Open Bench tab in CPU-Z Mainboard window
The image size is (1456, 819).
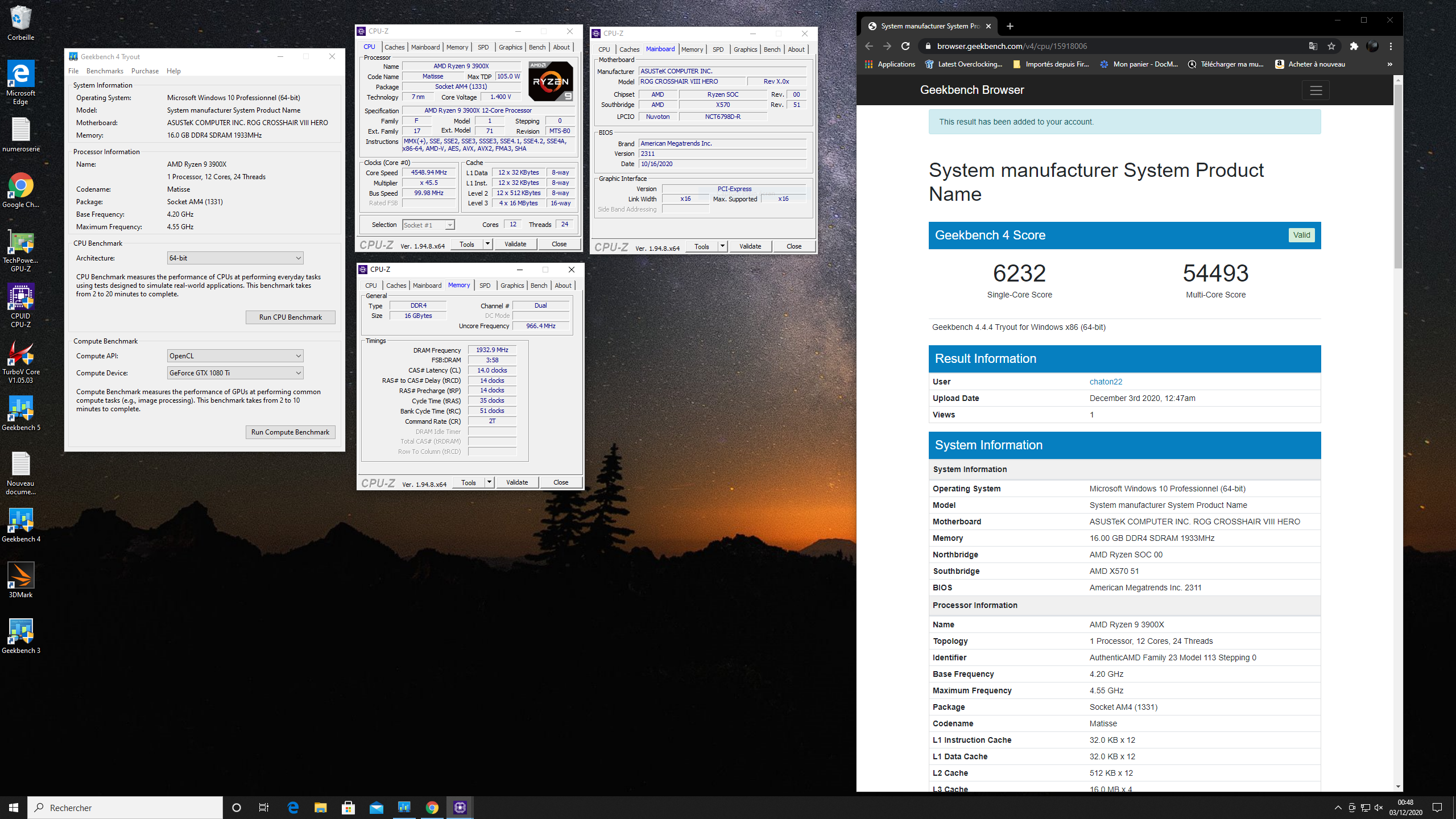[x=772, y=49]
